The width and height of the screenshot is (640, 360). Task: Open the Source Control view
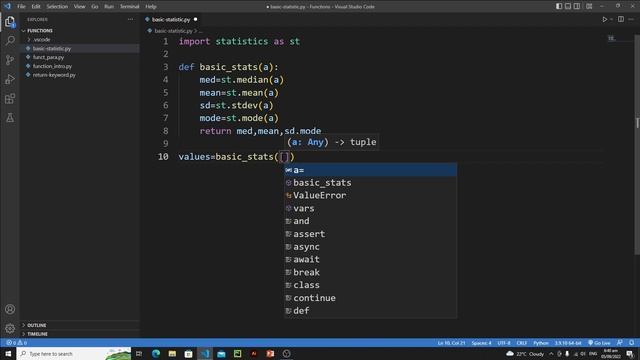click(x=10, y=60)
